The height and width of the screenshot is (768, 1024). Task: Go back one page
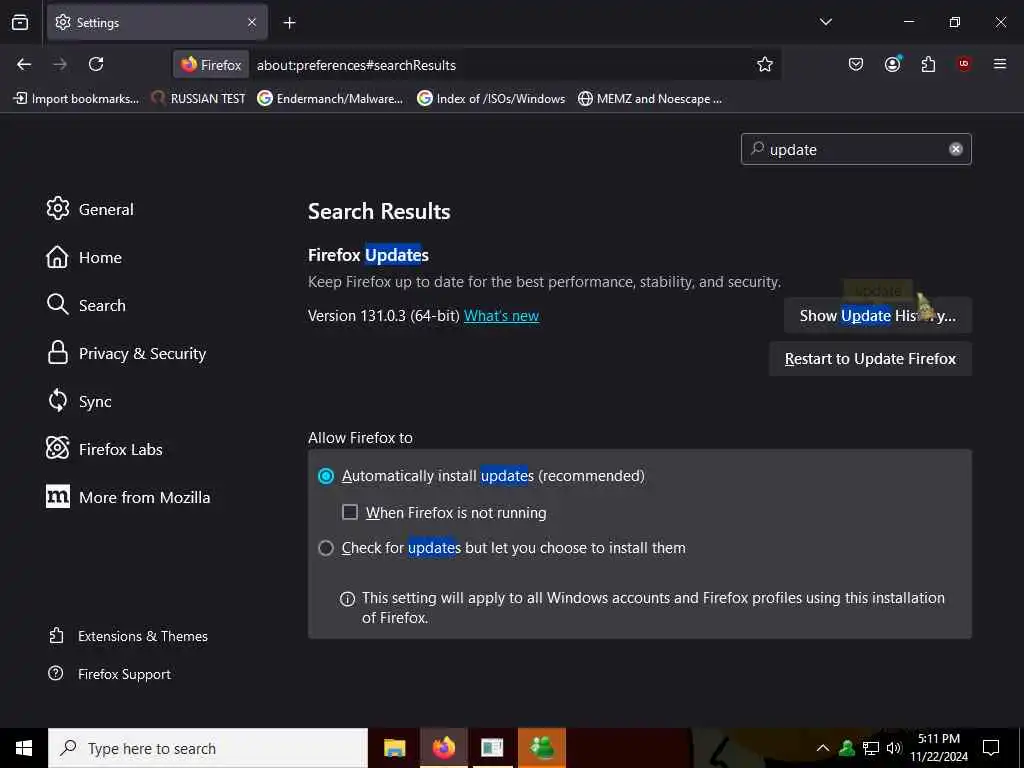24,64
